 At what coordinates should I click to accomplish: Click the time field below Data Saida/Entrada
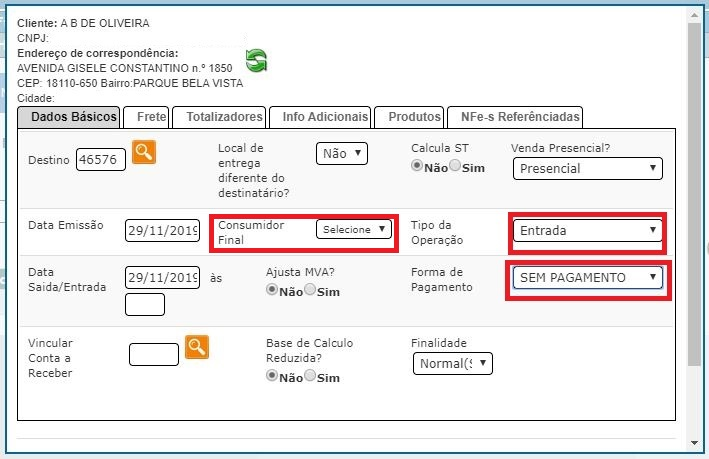(145, 304)
